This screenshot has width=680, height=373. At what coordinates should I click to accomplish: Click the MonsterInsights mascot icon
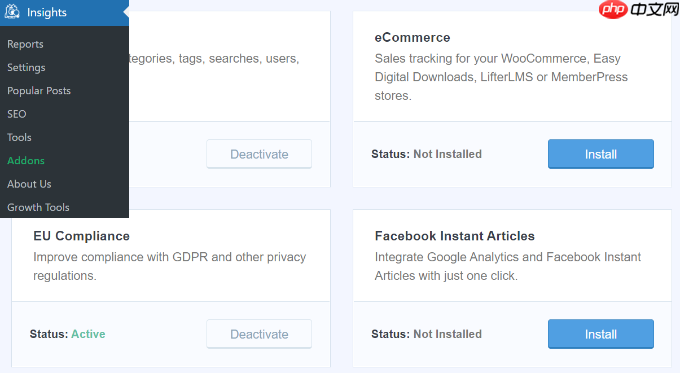pyautogui.click(x=12, y=12)
